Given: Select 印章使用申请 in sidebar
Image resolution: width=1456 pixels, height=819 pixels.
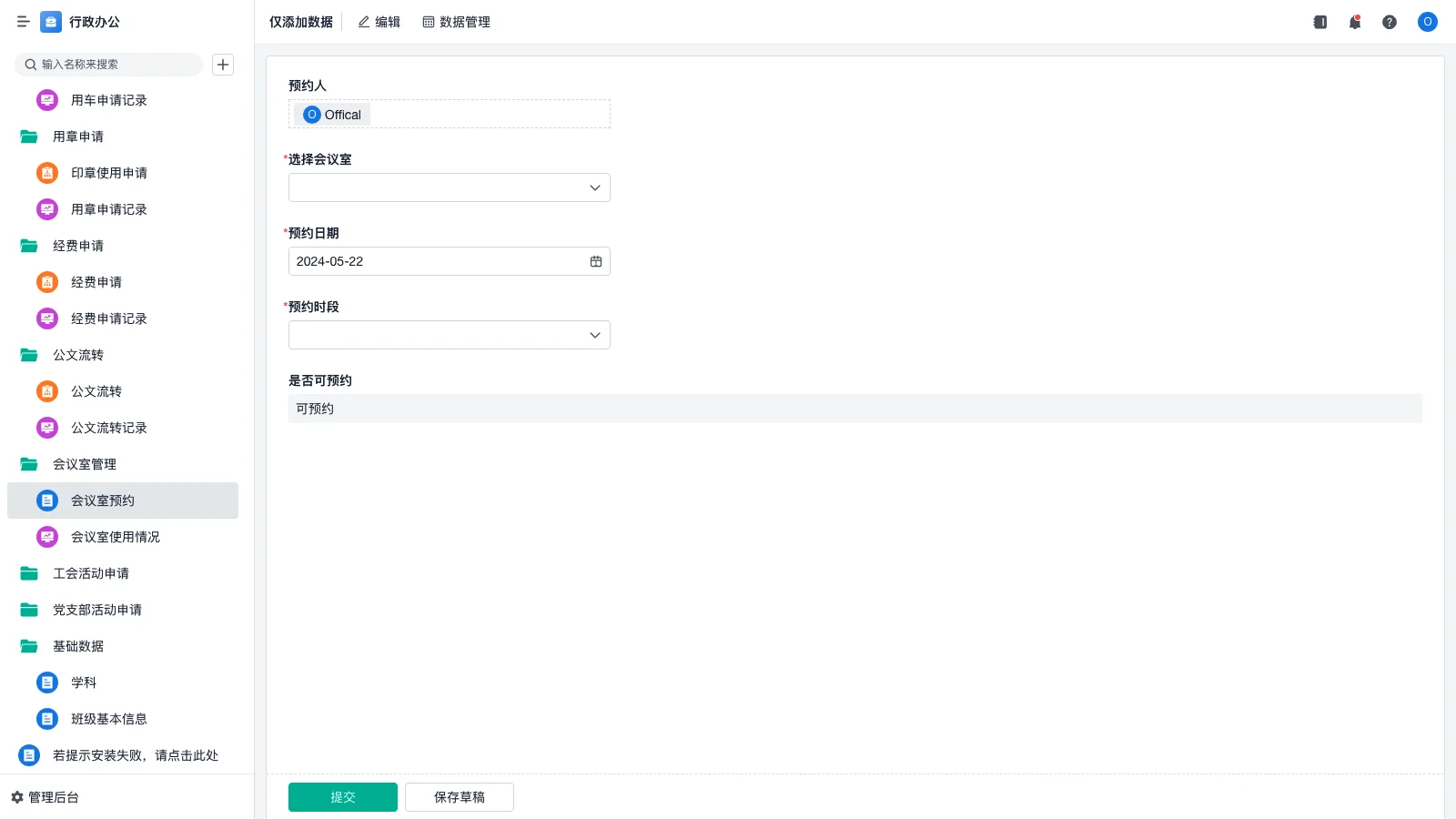Looking at the screenshot, I should click(x=123, y=173).
